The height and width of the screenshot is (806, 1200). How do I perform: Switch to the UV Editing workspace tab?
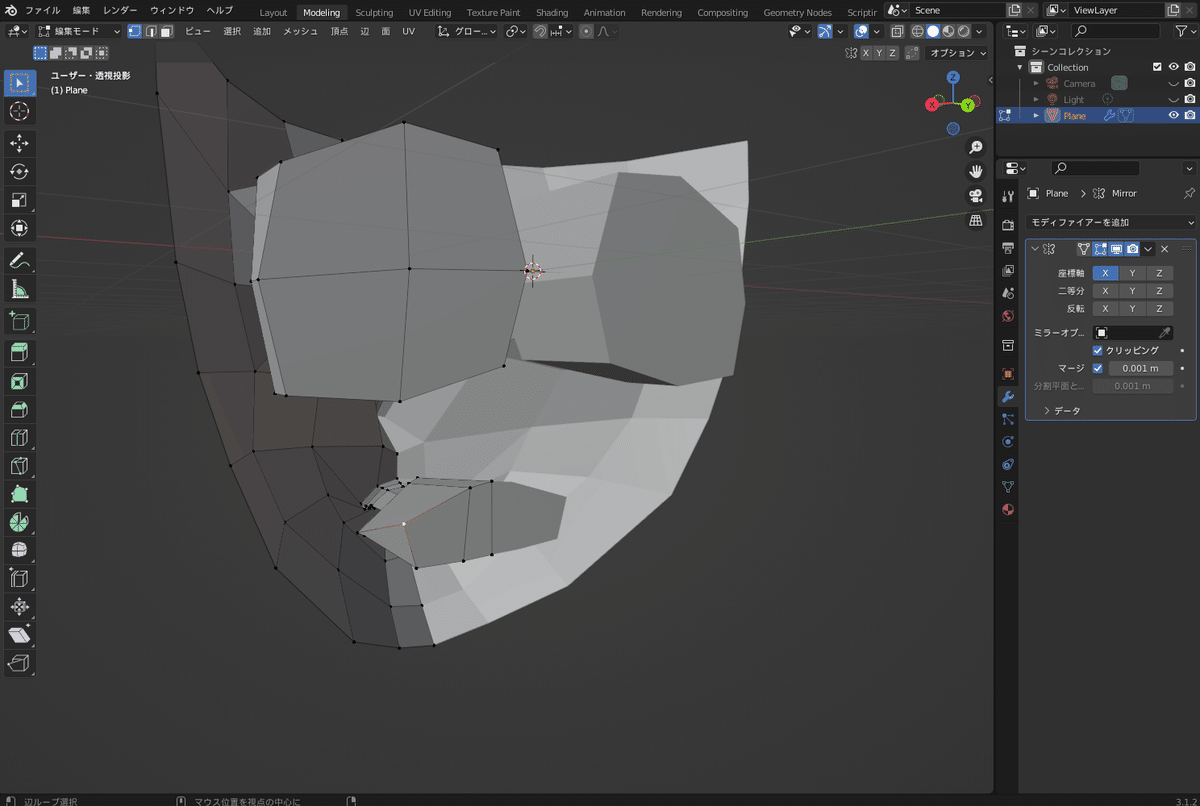429,12
